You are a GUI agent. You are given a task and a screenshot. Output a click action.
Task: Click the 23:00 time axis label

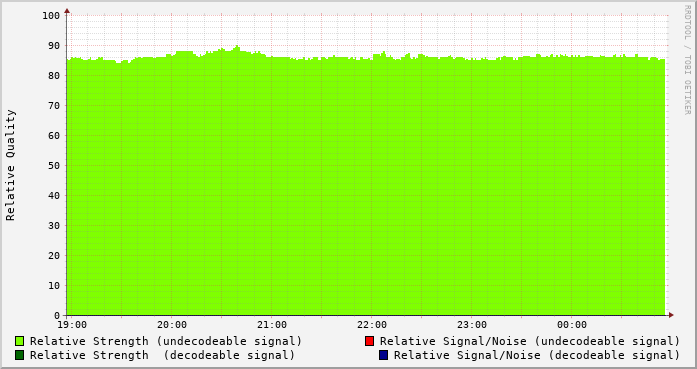(472, 325)
